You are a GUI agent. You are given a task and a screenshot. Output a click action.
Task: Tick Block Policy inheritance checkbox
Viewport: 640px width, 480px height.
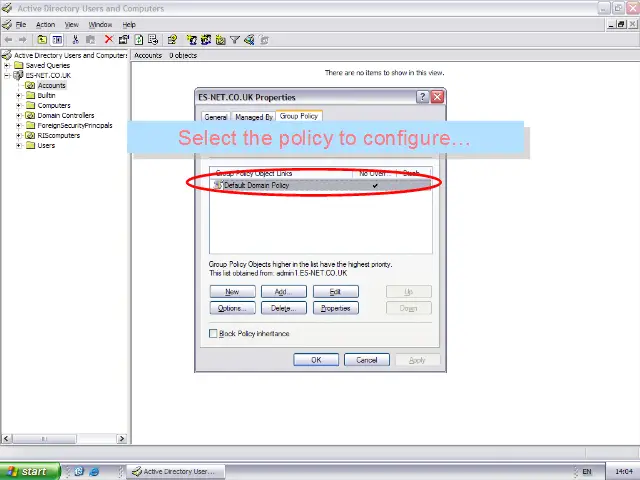click(213, 333)
